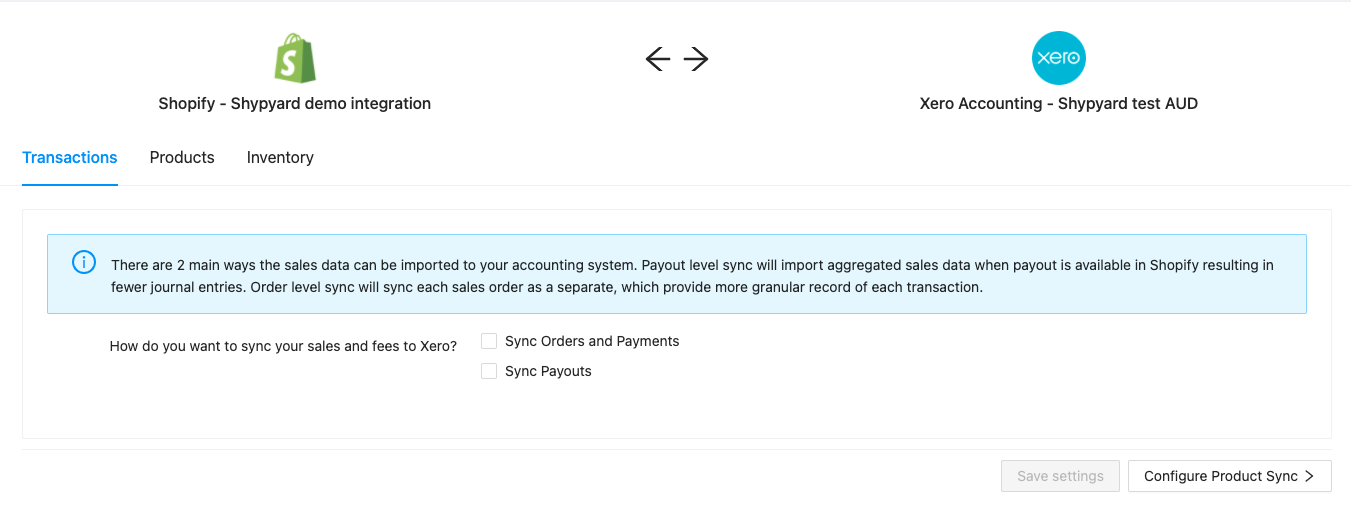Click the chevron on Configure Product Sync
The image size is (1351, 509).
[x=1309, y=477]
